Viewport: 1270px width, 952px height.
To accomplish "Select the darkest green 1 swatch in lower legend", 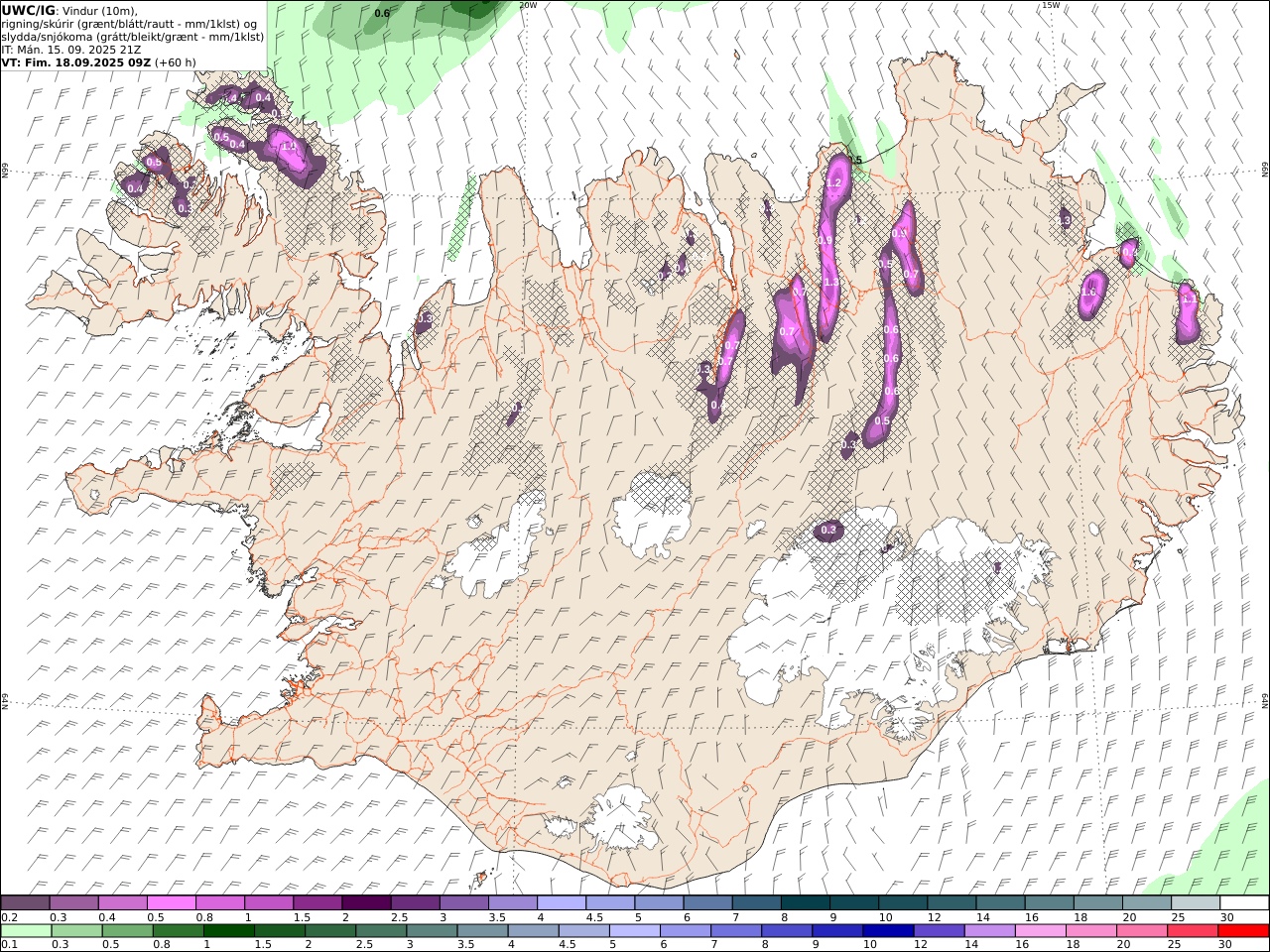I will tap(228, 930).
